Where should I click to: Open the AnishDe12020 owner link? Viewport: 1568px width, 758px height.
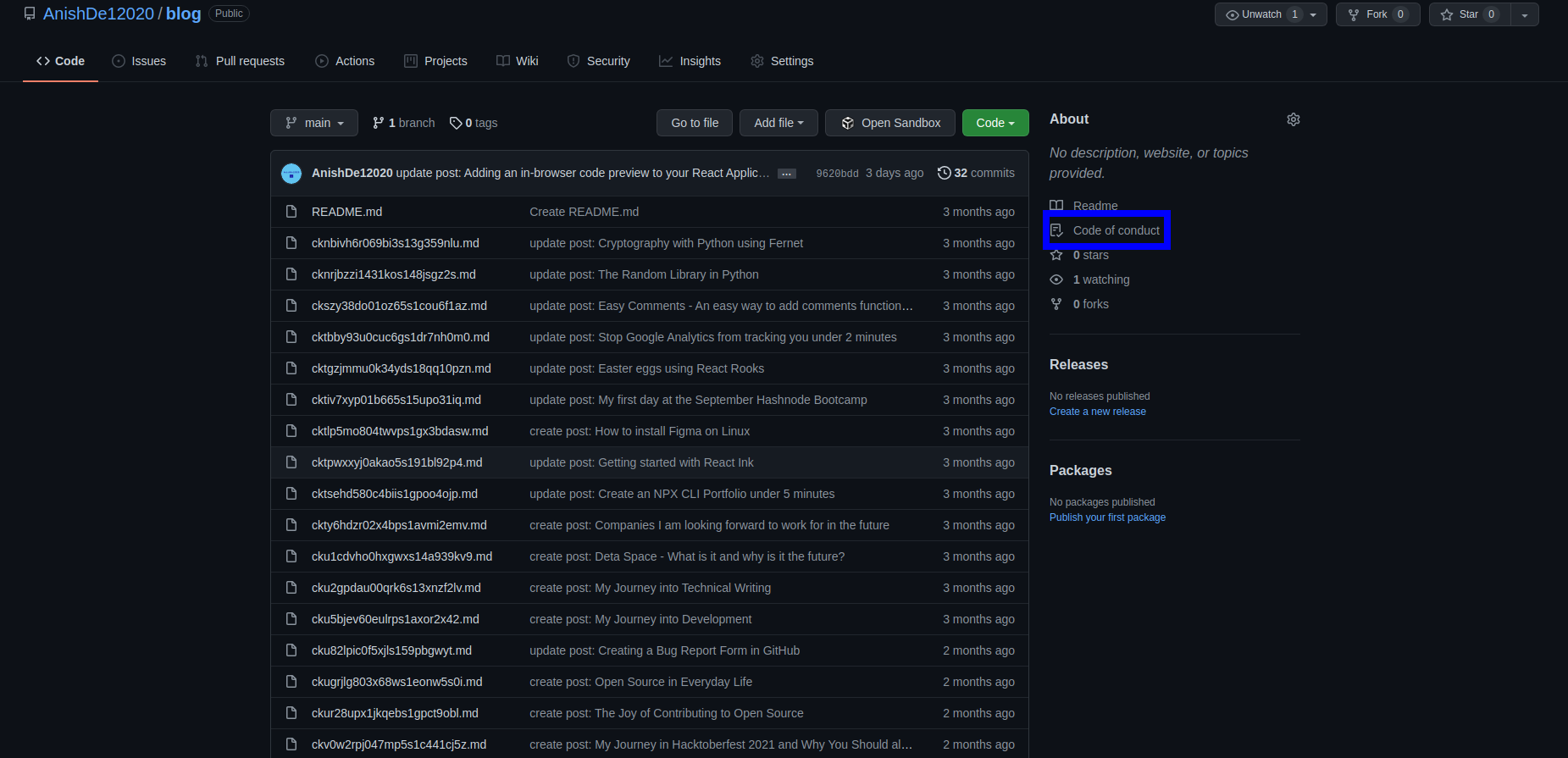[98, 14]
